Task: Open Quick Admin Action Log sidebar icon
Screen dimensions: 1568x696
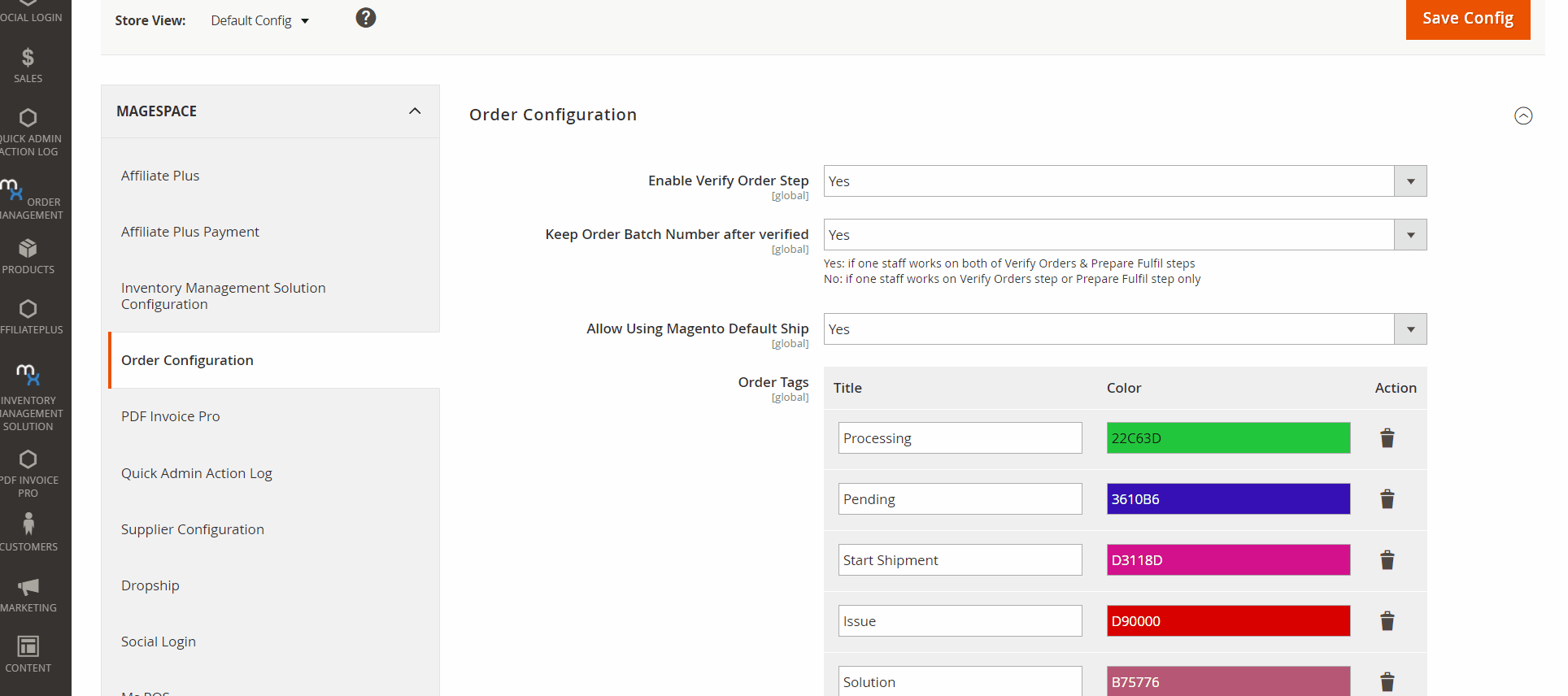Action: pos(28,132)
